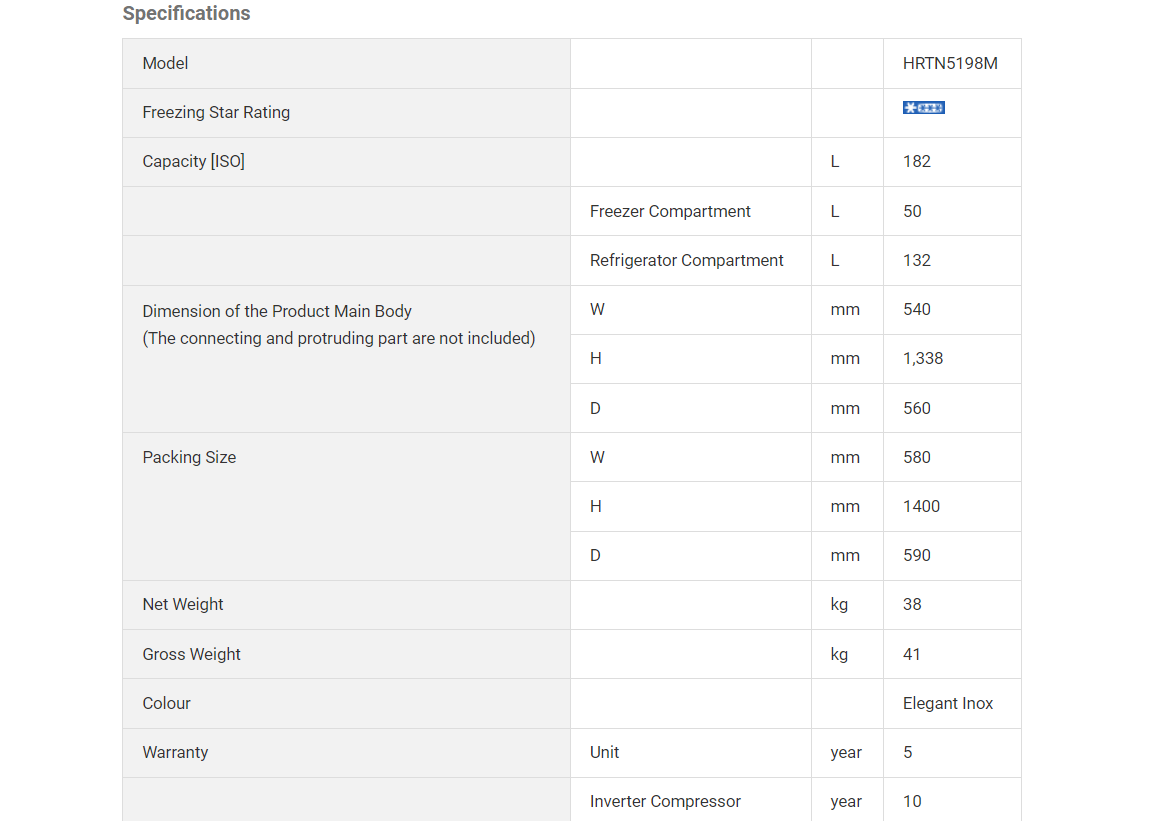The height and width of the screenshot is (821, 1152).
Task: Click the Warranty row label
Action: pos(175,752)
